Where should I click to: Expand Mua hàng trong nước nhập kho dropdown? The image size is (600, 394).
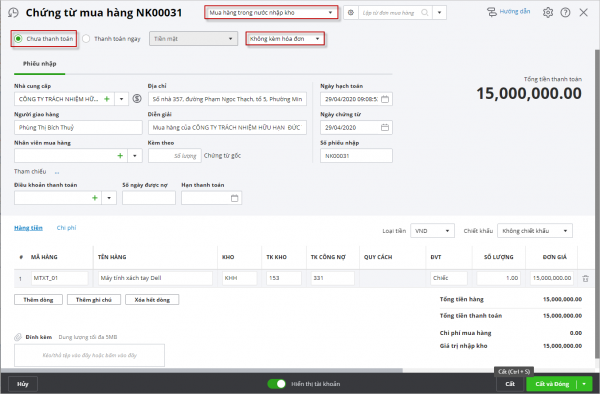tap(271, 13)
